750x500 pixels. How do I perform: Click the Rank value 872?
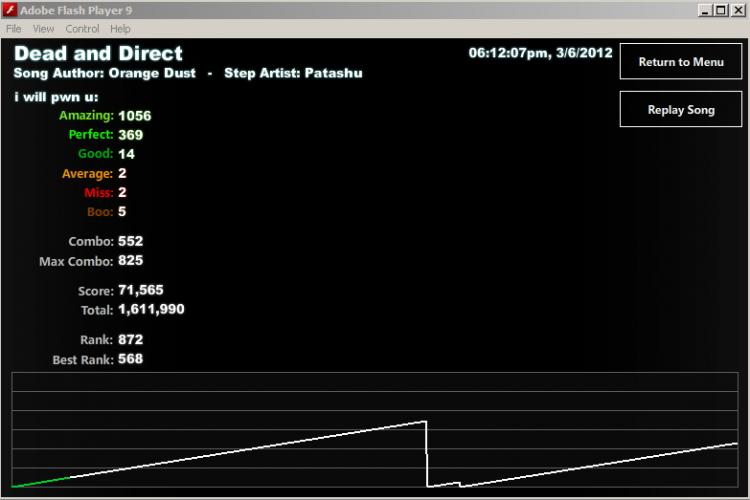click(131, 340)
